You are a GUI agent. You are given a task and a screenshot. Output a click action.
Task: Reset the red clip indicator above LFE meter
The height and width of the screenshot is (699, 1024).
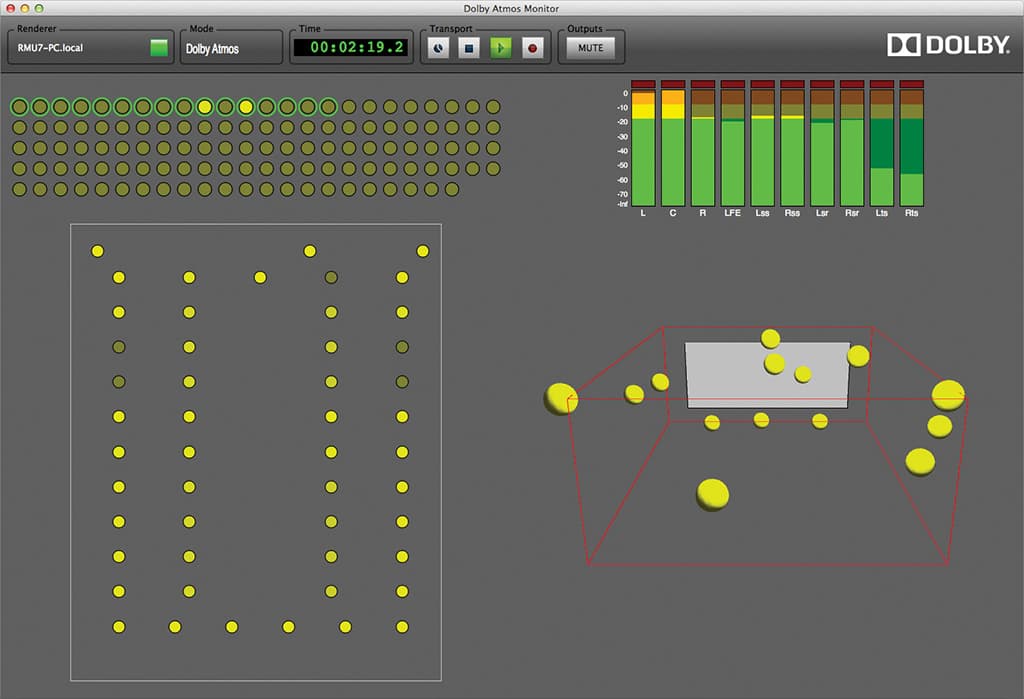(x=733, y=84)
